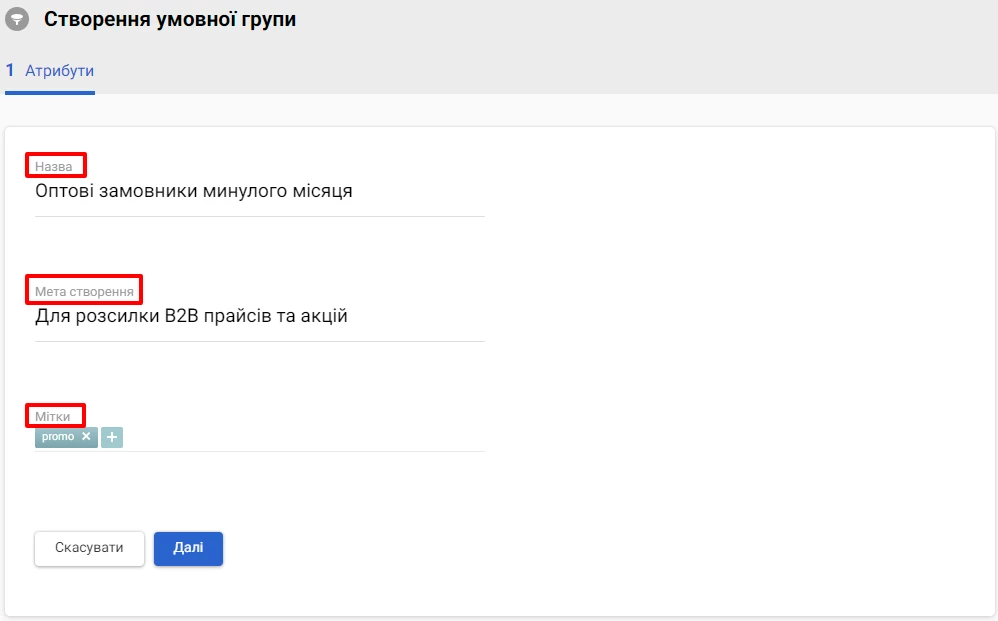Open the Атрибути tab
The image size is (998, 621).
tap(50, 71)
